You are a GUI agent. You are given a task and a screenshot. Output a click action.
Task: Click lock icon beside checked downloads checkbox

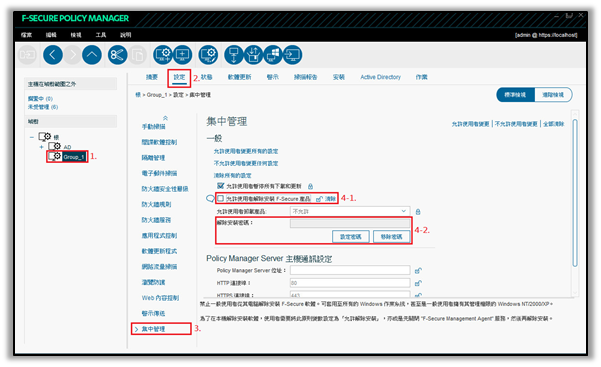click(x=310, y=186)
